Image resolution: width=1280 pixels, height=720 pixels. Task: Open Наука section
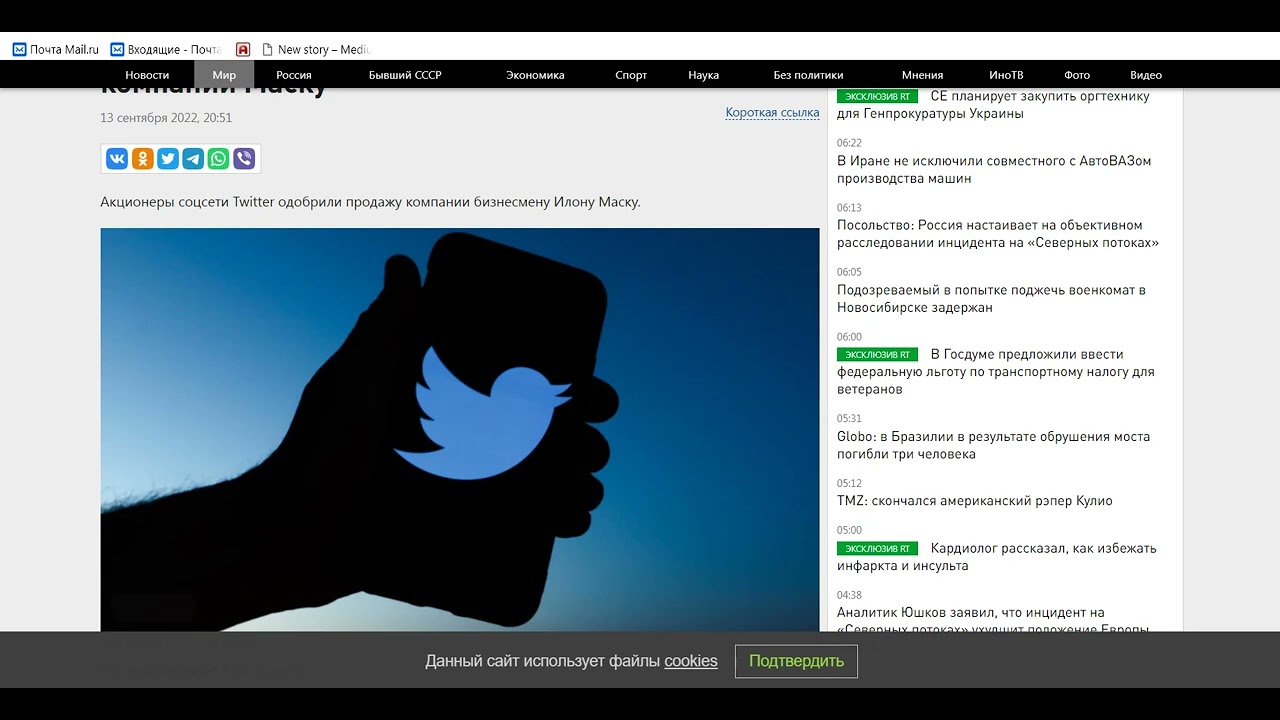(x=703, y=75)
